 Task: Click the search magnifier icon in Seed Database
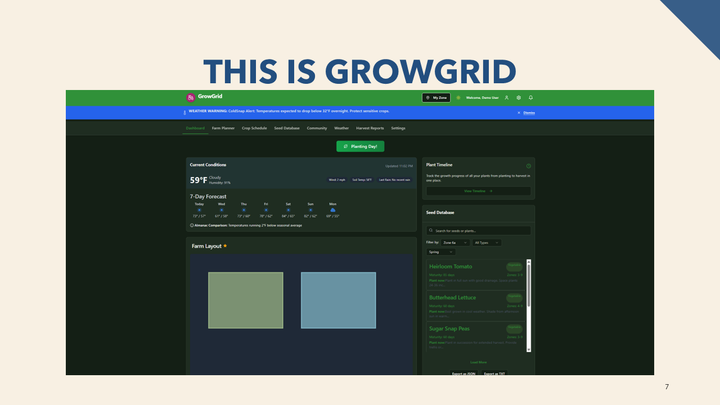pos(431,231)
